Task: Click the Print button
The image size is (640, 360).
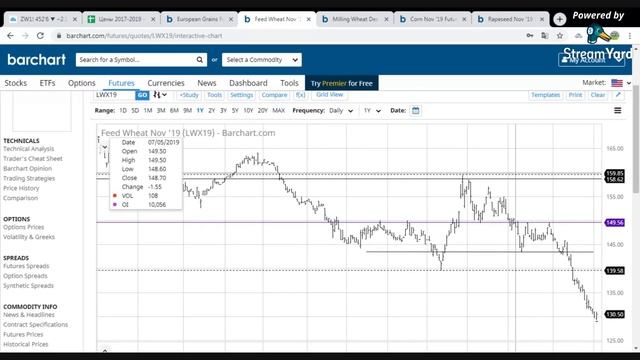Action: coord(576,95)
